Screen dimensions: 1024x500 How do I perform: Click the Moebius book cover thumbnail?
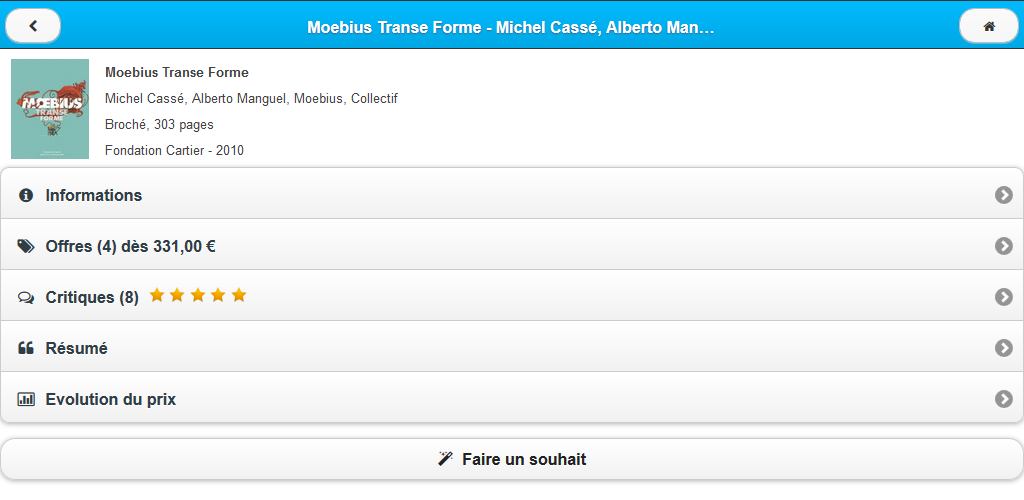pyautogui.click(x=50, y=108)
